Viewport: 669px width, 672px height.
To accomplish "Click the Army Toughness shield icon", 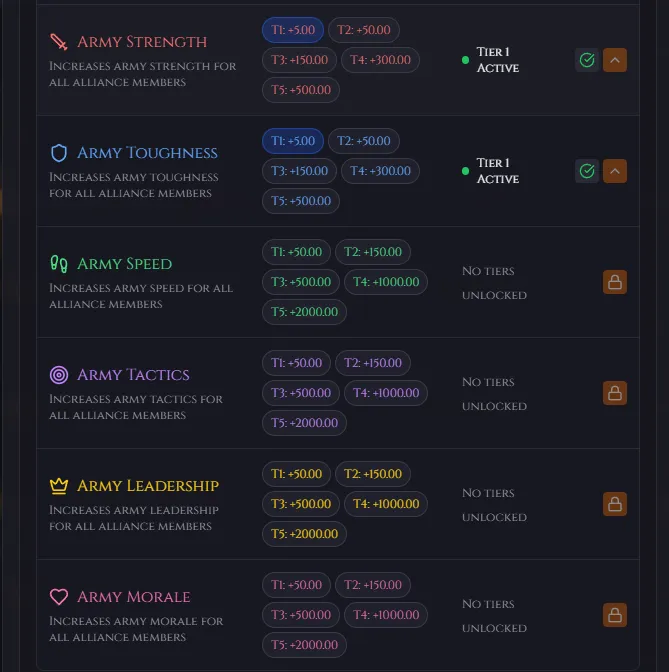I will click(59, 153).
